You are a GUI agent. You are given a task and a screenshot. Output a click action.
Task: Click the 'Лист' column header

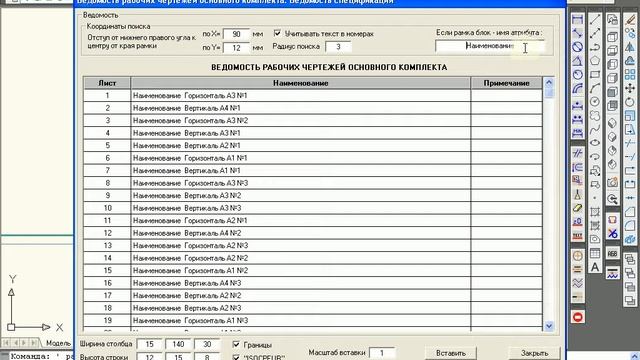107,83
